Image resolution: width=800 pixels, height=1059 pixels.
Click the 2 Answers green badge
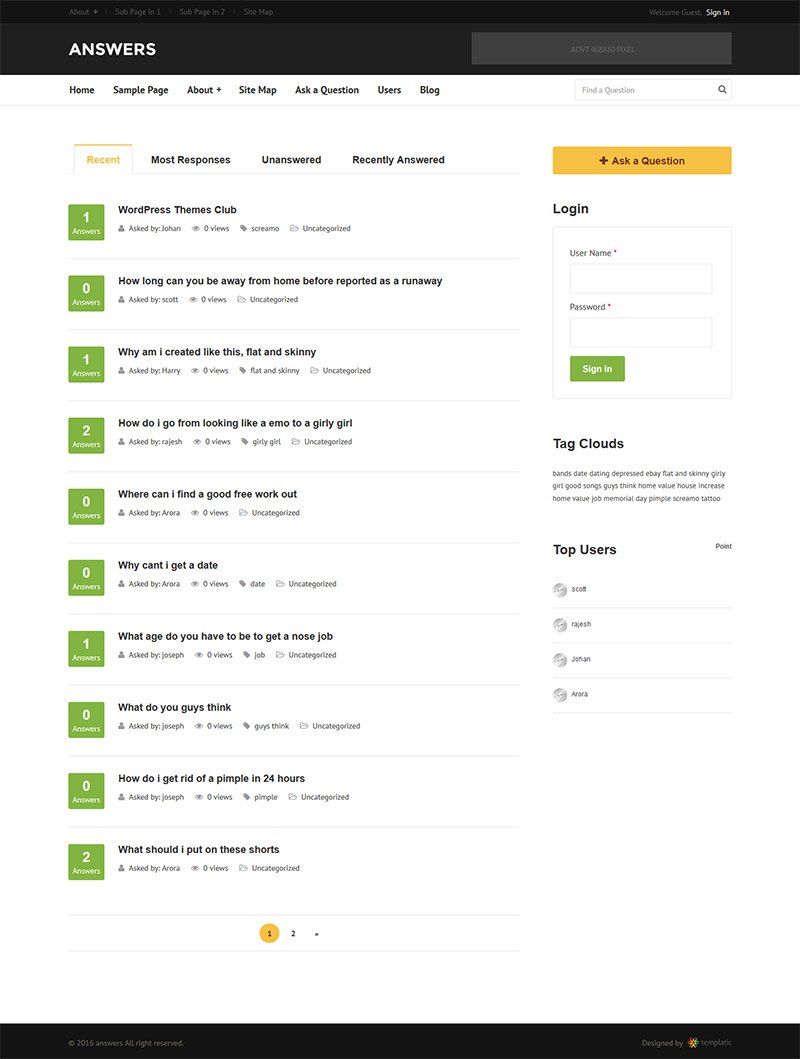(x=86, y=435)
